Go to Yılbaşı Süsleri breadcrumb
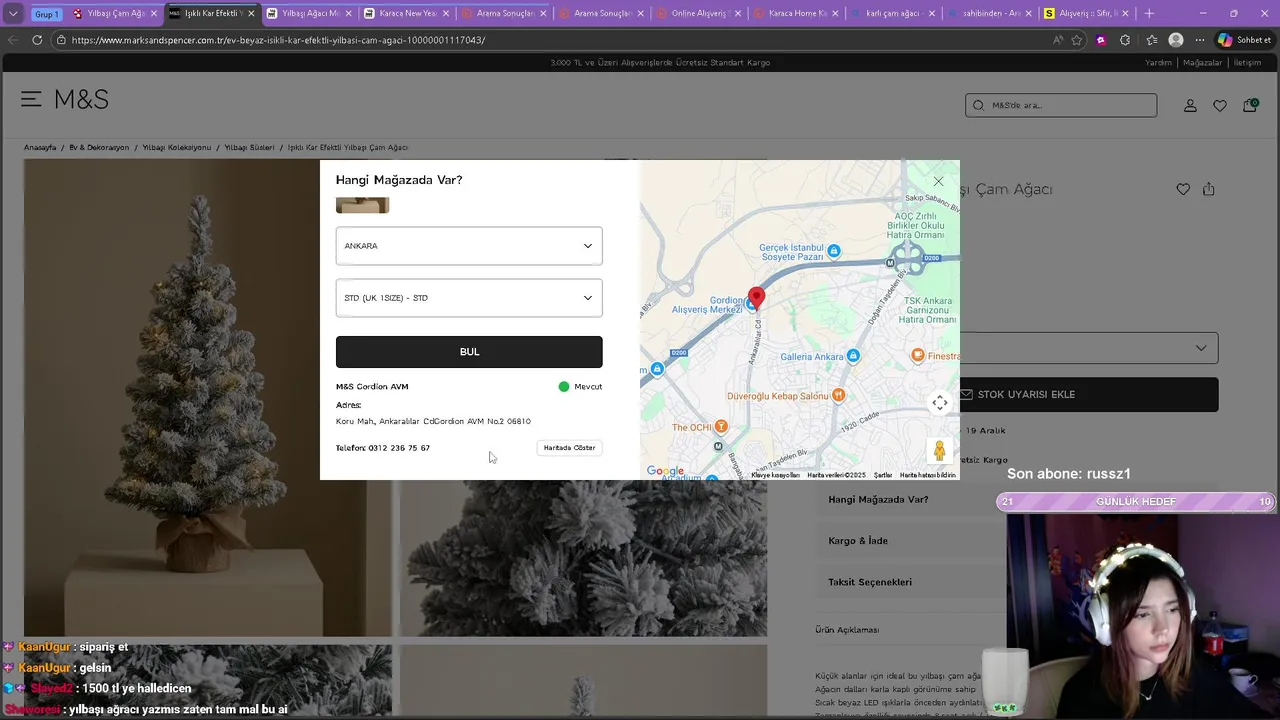Image resolution: width=1280 pixels, height=720 pixels. click(x=249, y=147)
